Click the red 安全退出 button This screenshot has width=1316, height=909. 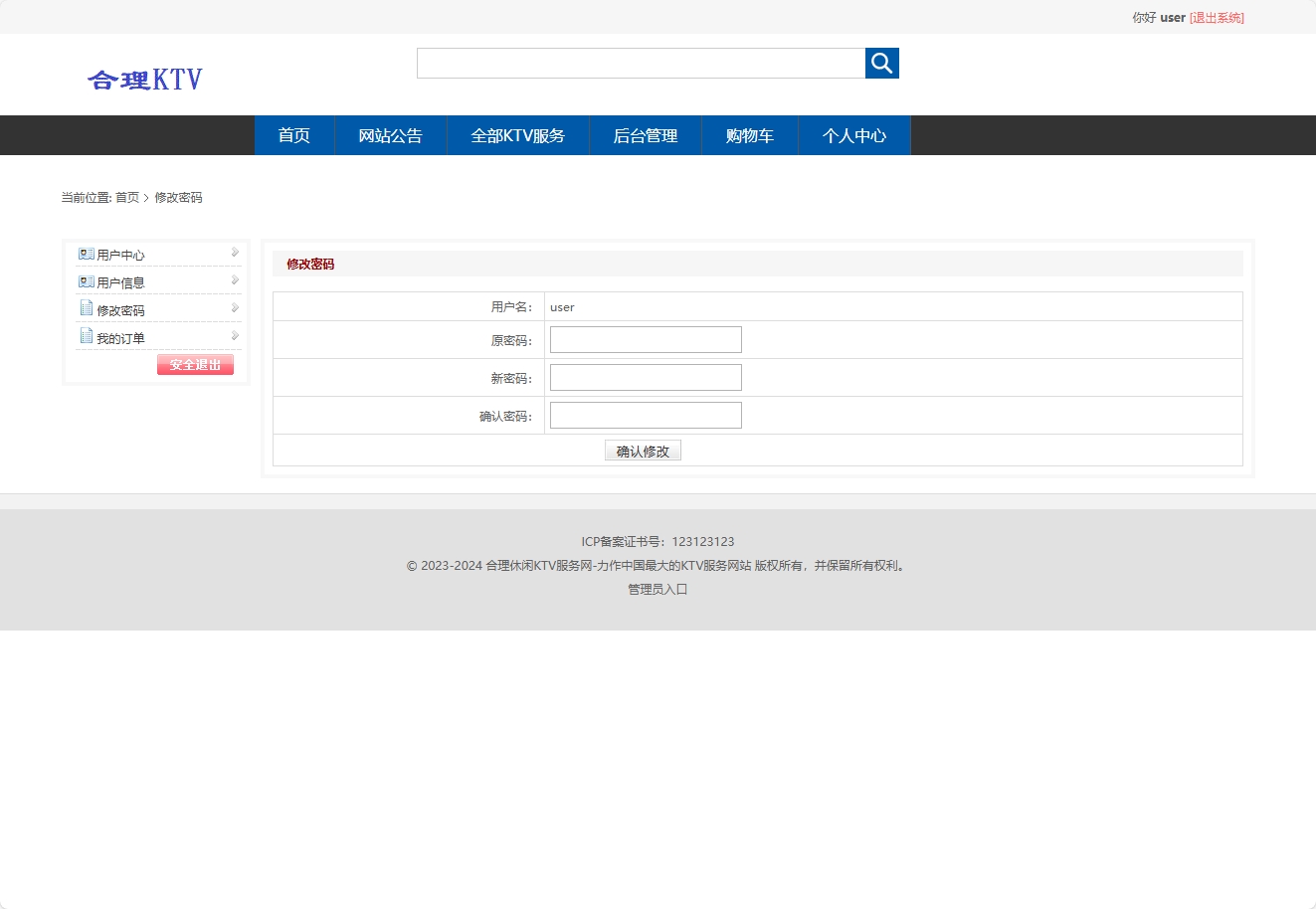194,364
